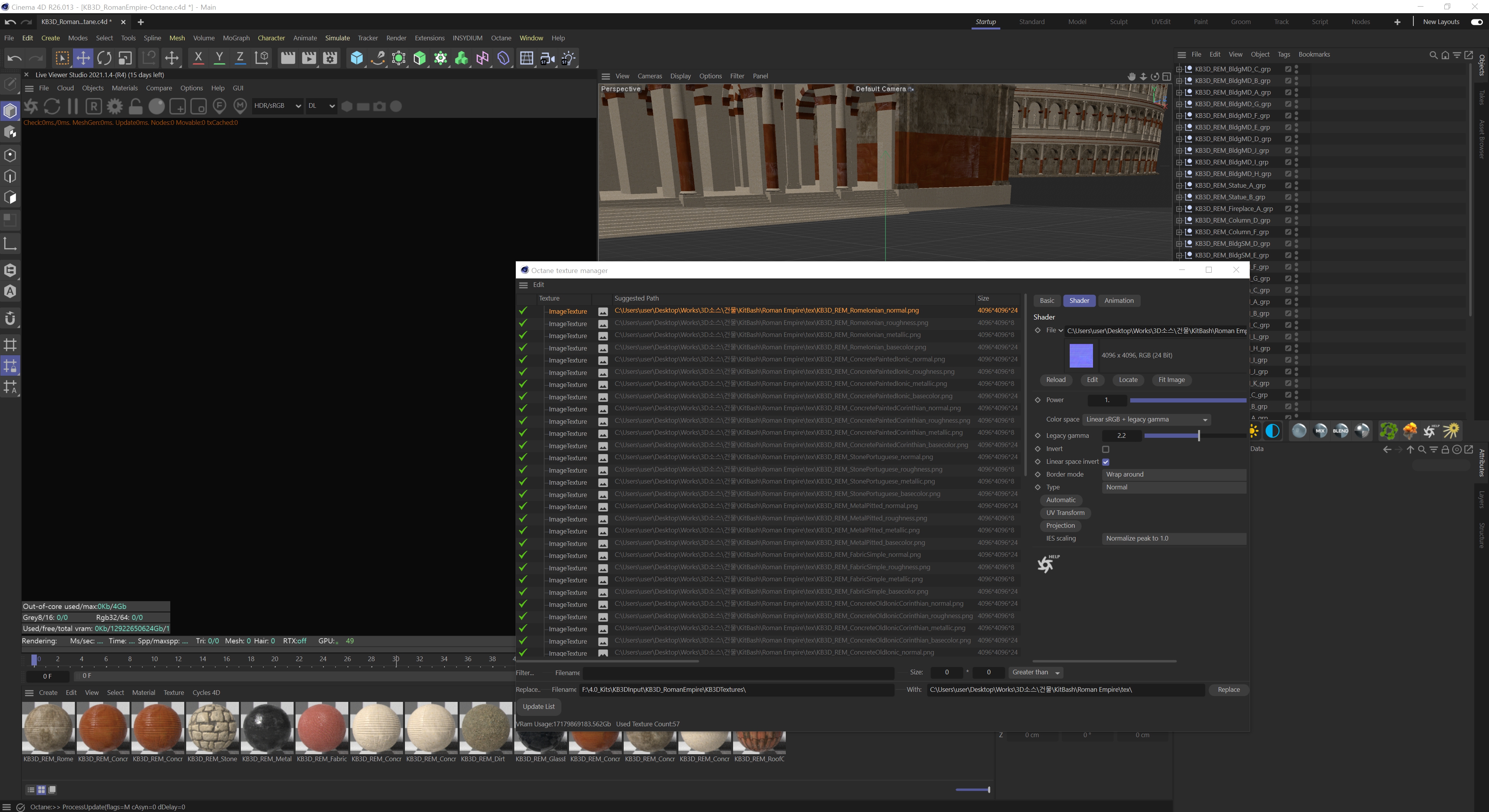Screen dimensions: 1489x812
Task: Click Live Viewer material picker M icon
Action: pos(240,106)
